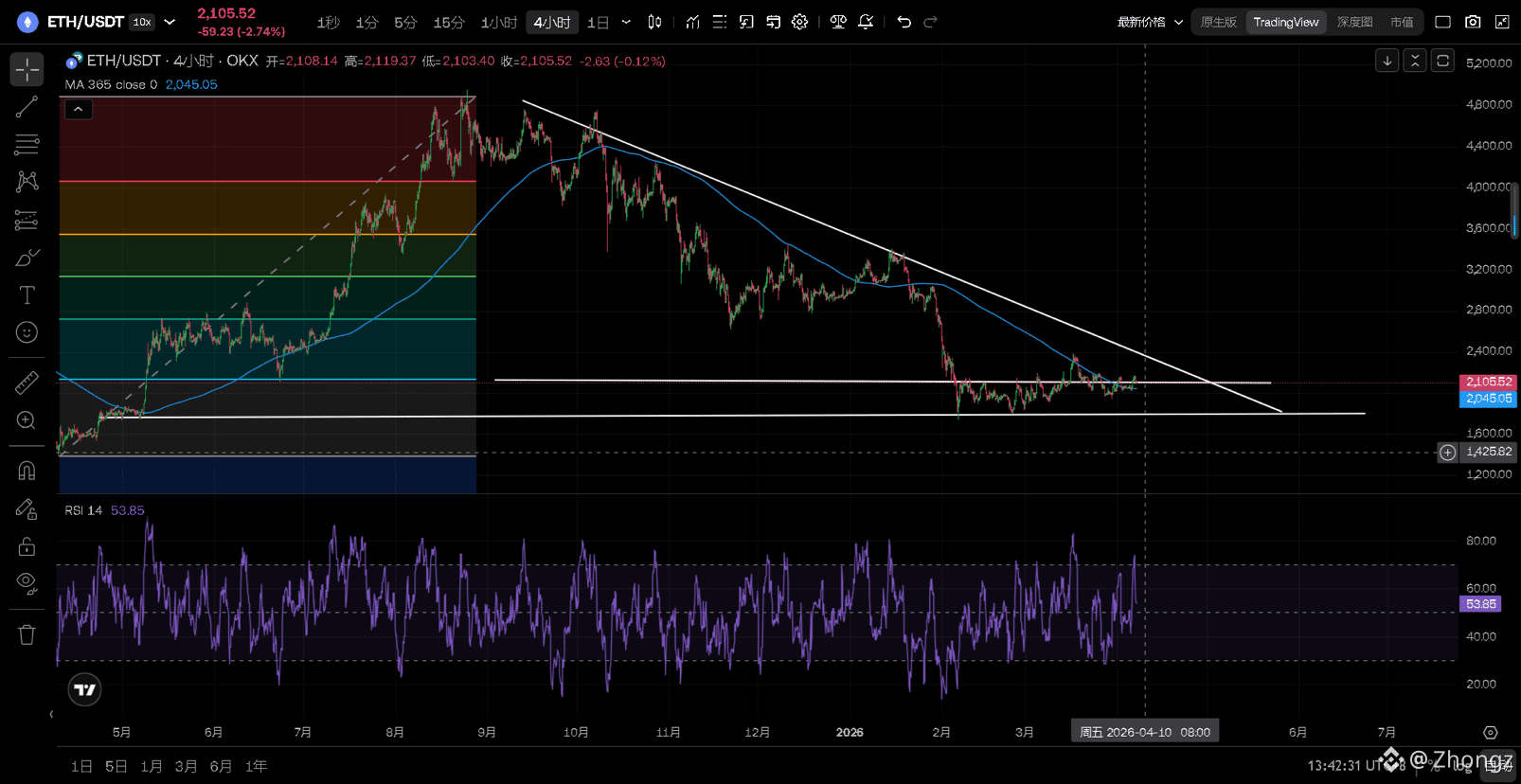1521x784 pixels.
Task: Open the horizontal lines tool group
Action: (27, 144)
